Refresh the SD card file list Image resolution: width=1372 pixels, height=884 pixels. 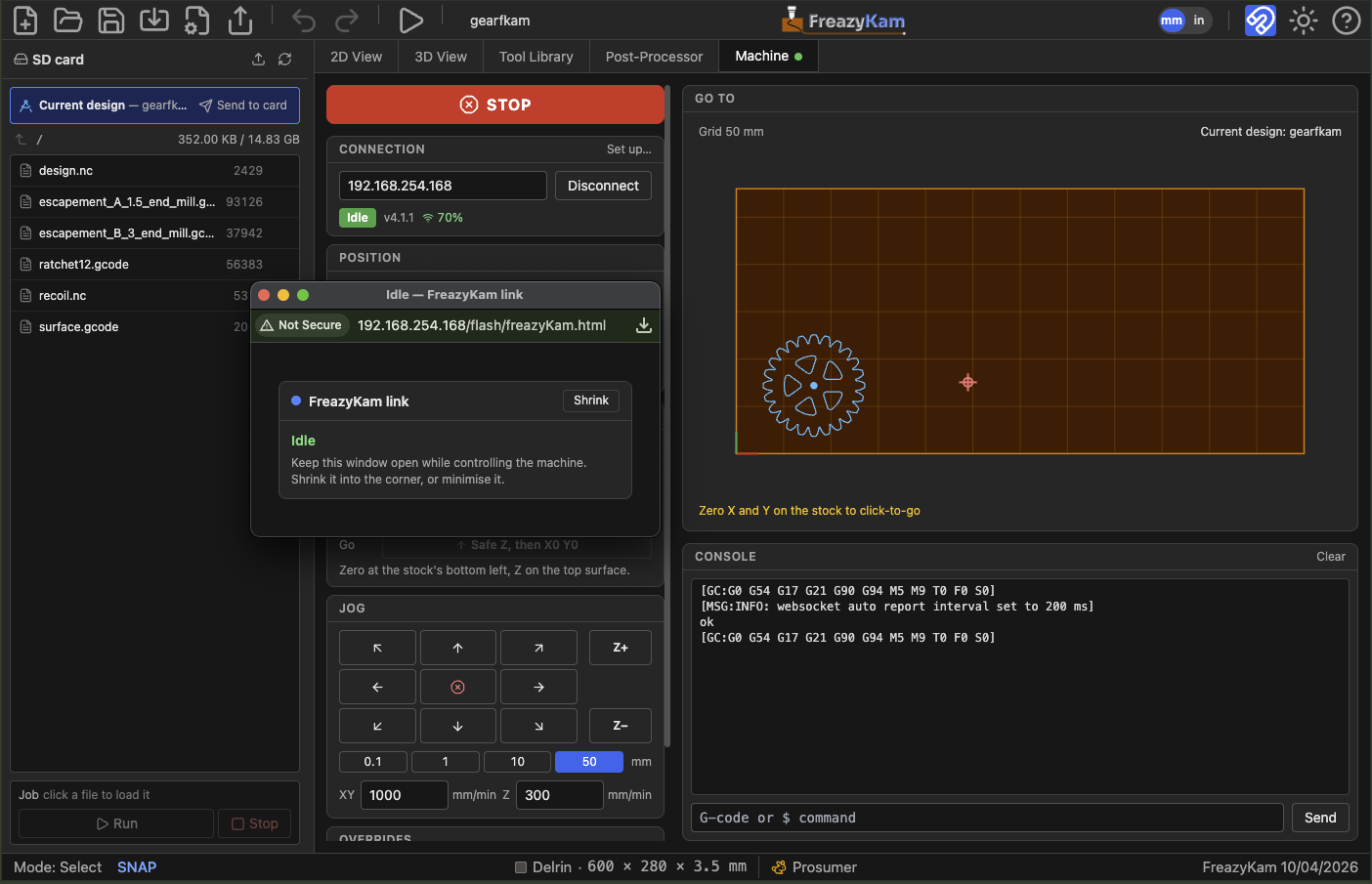coord(284,60)
